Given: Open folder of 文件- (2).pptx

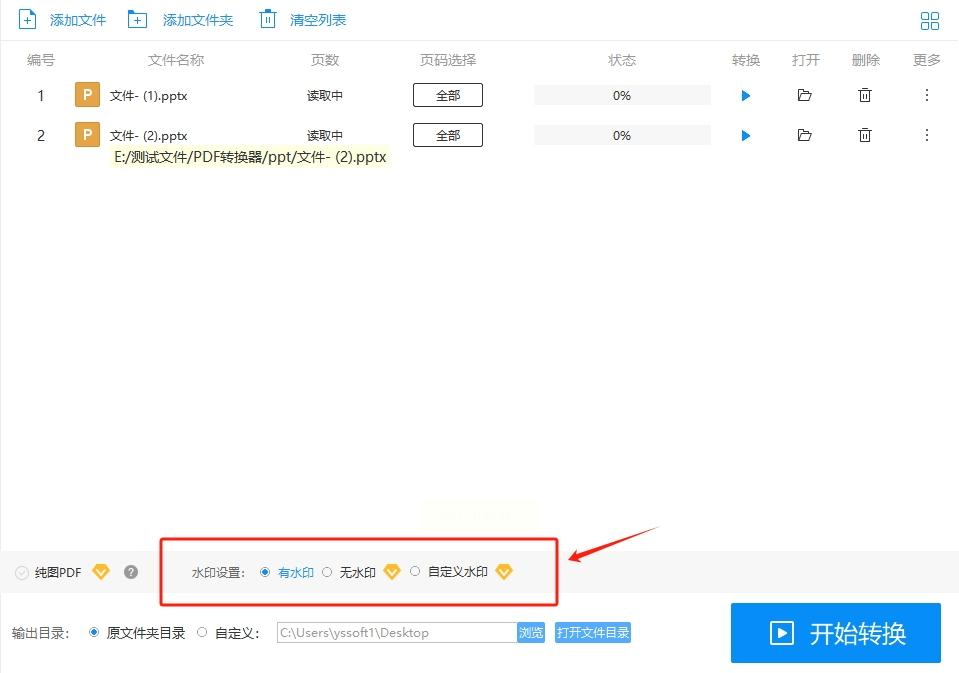Looking at the screenshot, I should pyautogui.click(x=804, y=135).
